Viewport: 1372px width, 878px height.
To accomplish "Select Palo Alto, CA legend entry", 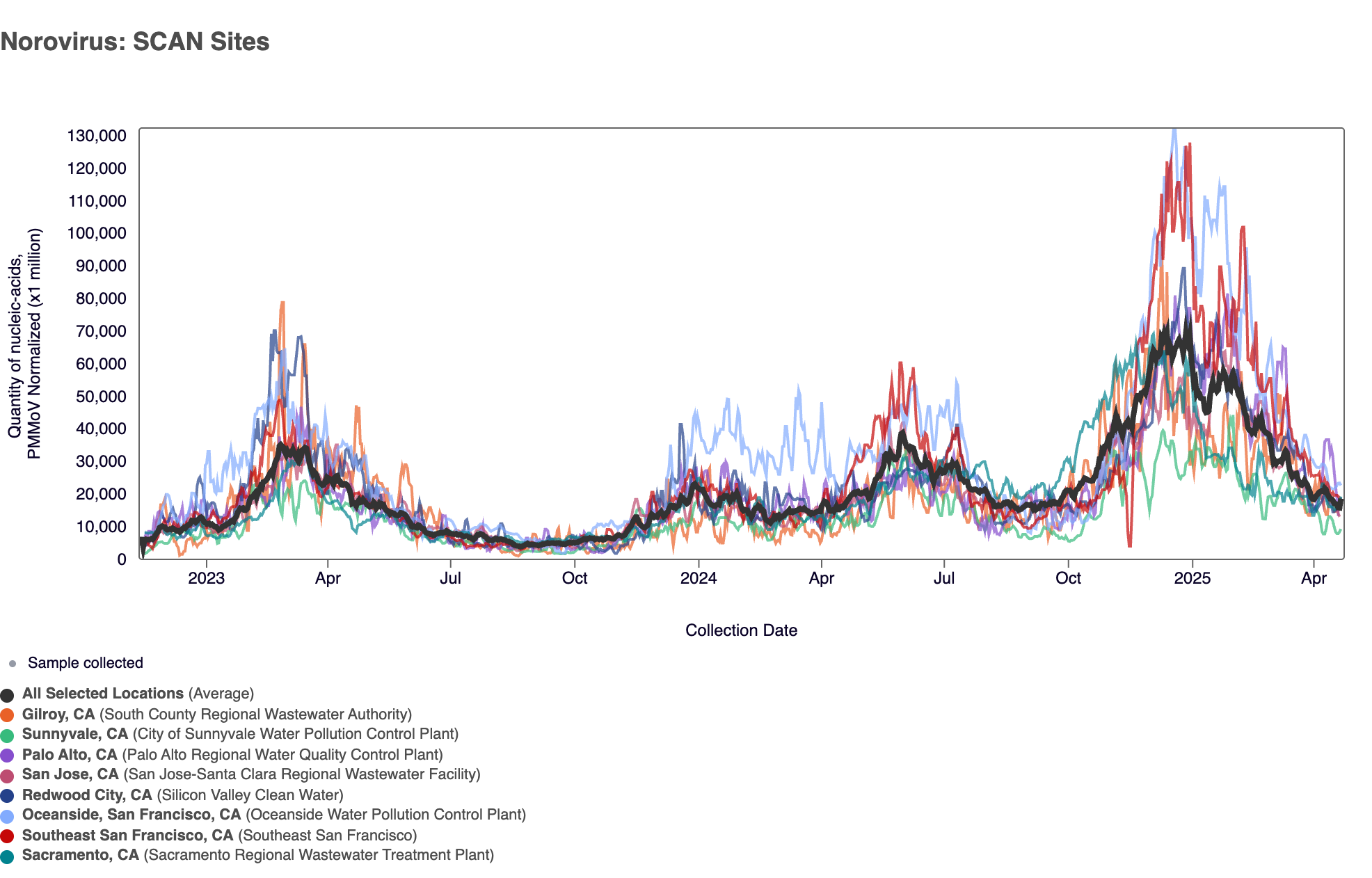I will pos(70,755).
